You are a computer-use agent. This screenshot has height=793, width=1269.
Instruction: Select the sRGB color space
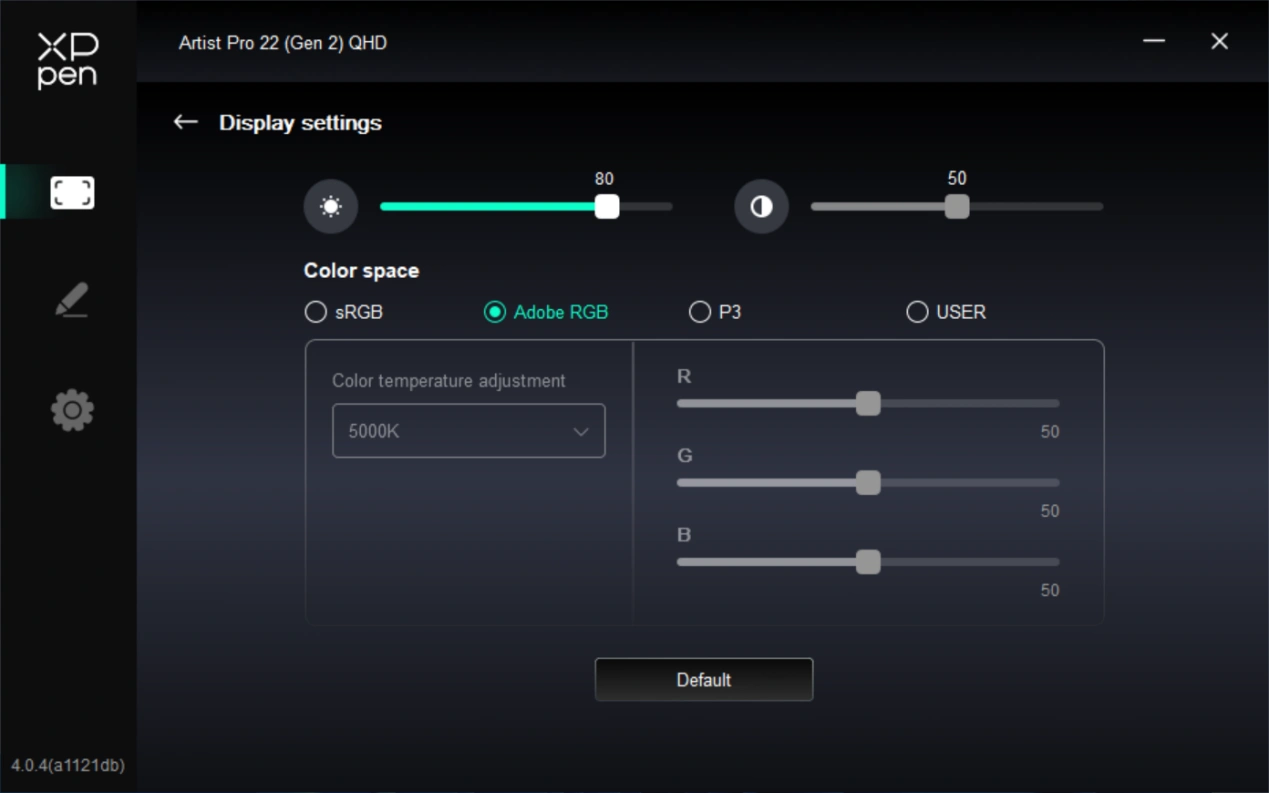[x=316, y=312]
